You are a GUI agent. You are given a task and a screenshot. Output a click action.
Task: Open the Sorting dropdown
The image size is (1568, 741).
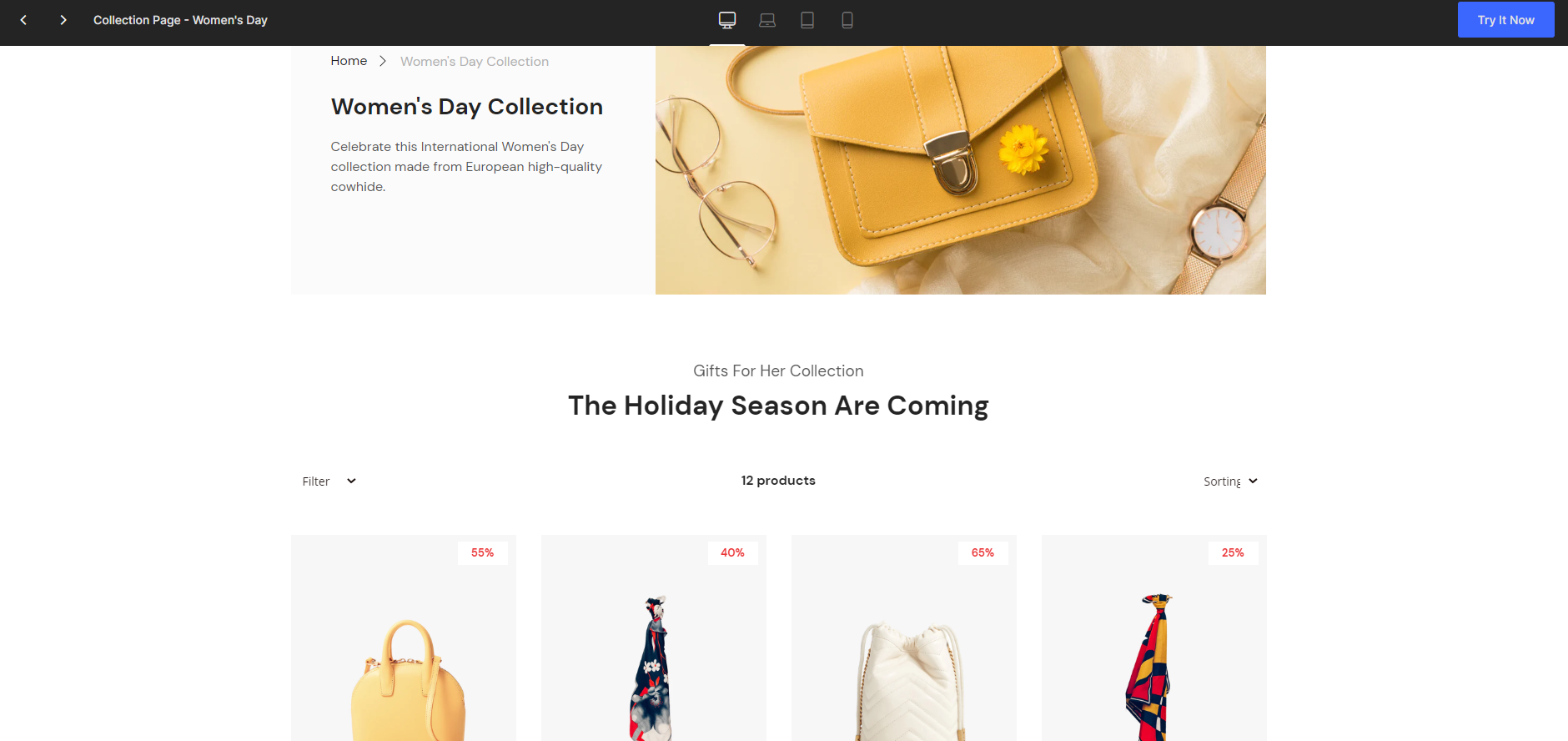[1230, 481]
